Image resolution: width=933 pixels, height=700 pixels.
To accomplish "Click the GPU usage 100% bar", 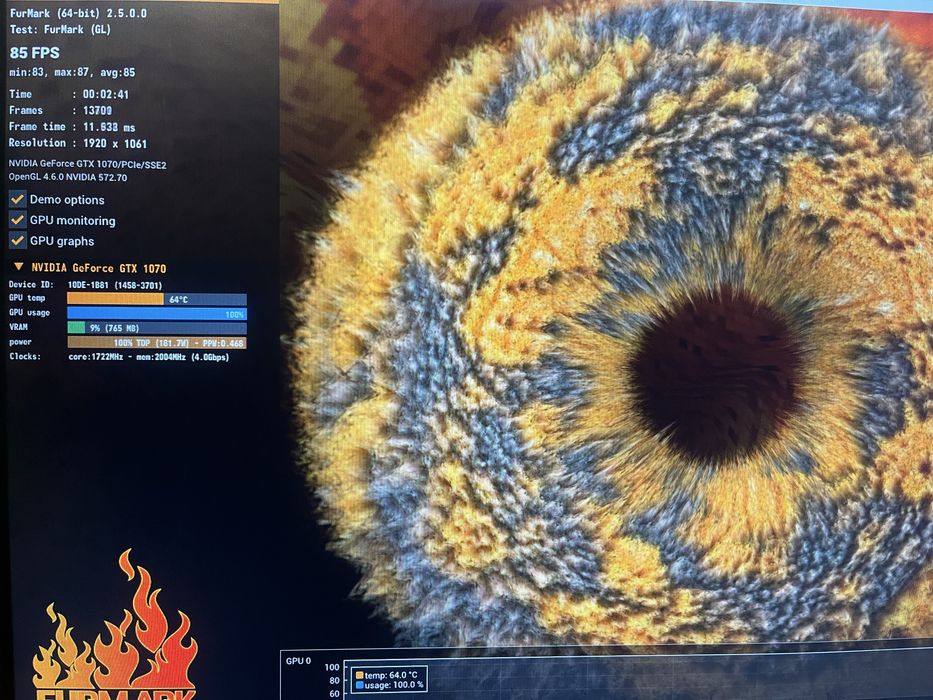I will tap(156, 314).
